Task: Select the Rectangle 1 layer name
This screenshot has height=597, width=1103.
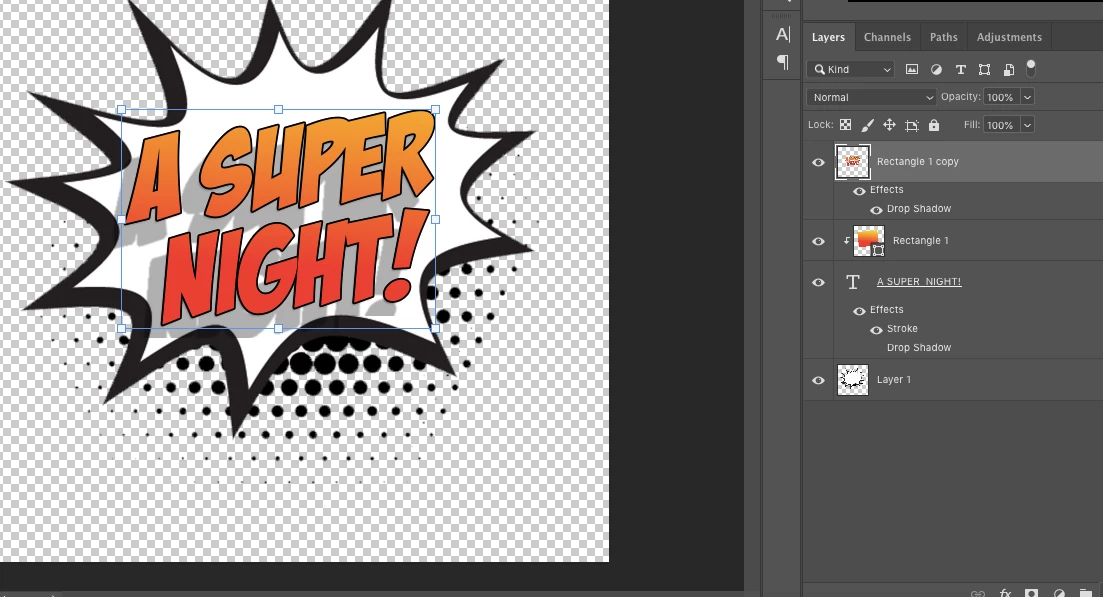Action: (x=920, y=240)
